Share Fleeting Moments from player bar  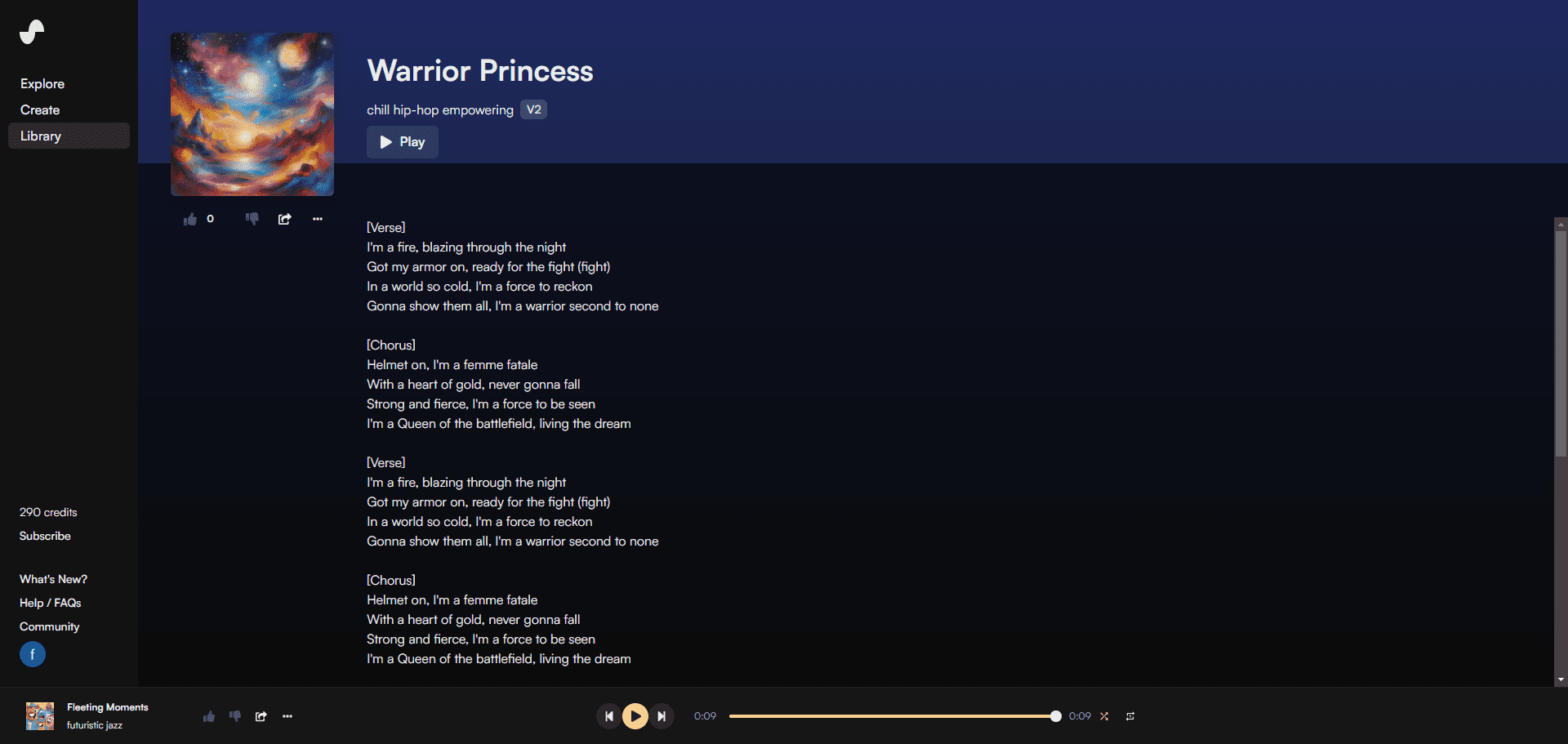(x=261, y=716)
